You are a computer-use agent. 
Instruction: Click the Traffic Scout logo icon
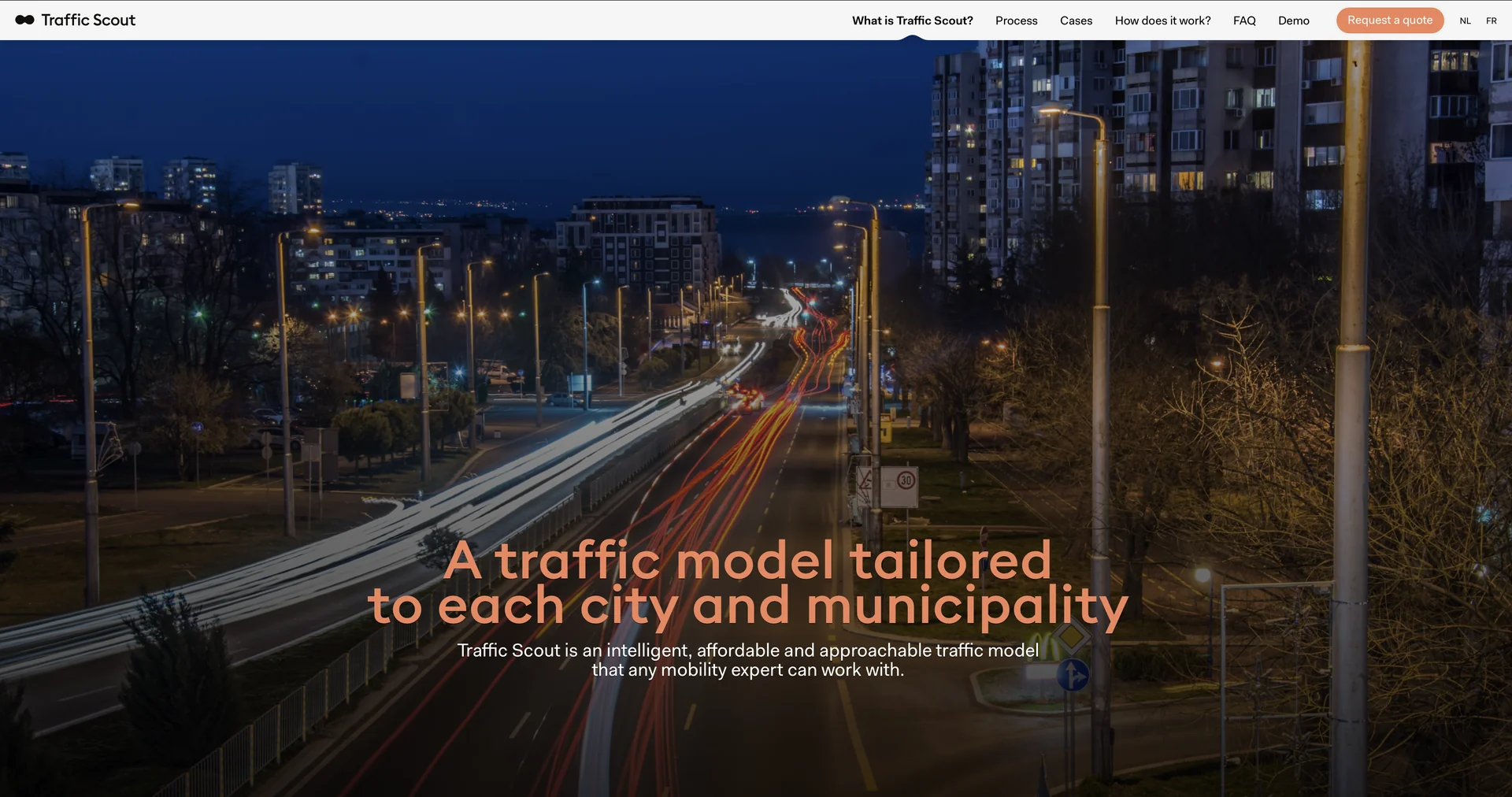(24, 20)
